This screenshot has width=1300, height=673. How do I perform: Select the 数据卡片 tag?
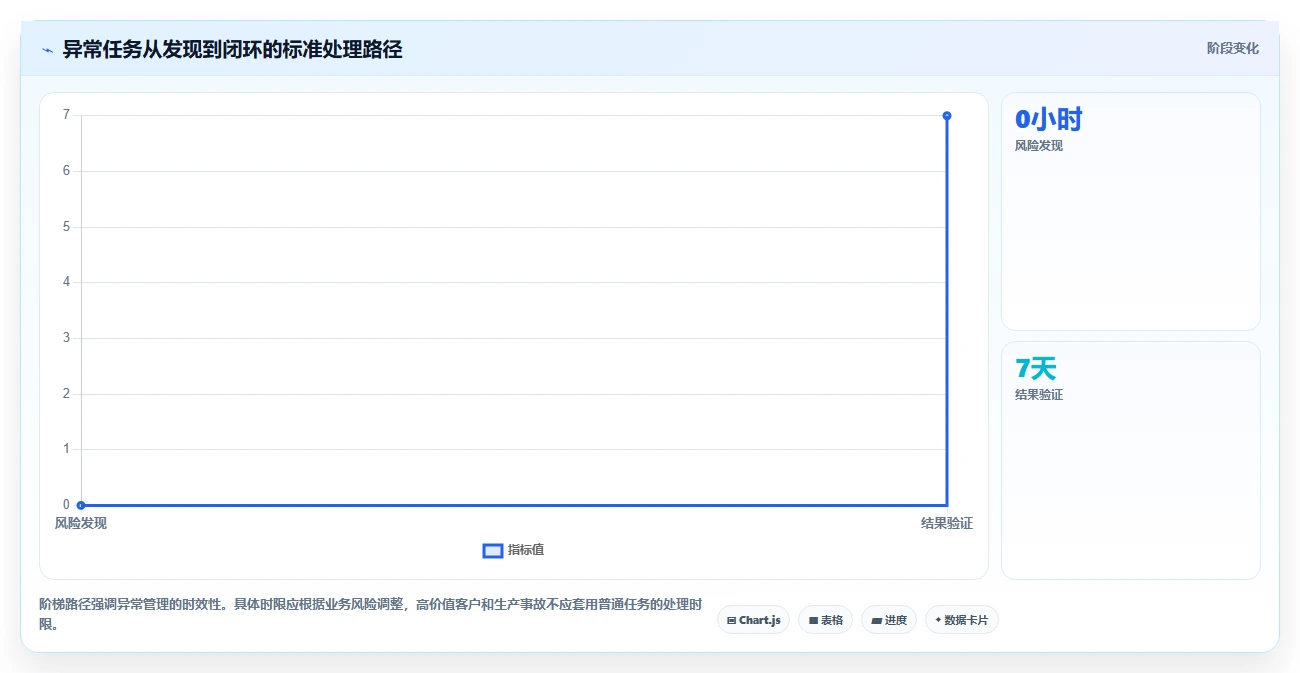(962, 620)
